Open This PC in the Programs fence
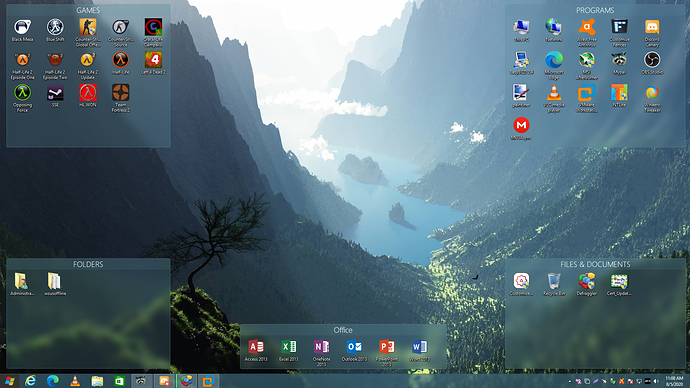 pyautogui.click(x=521, y=30)
